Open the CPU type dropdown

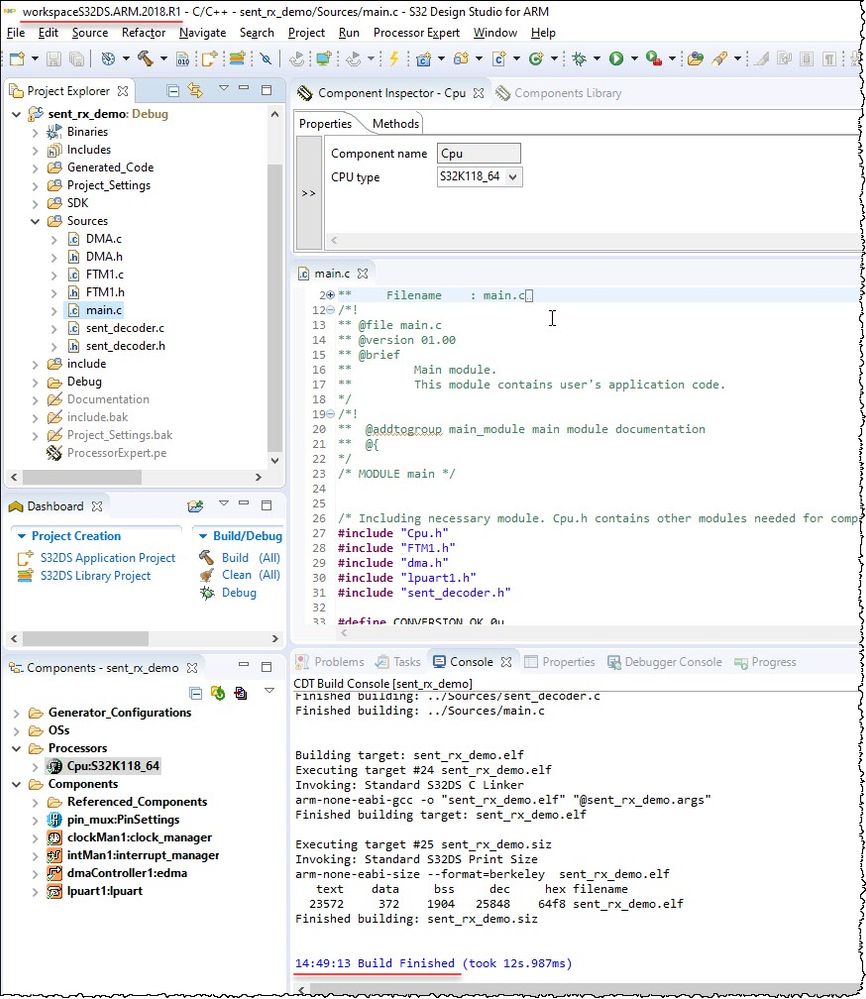514,177
